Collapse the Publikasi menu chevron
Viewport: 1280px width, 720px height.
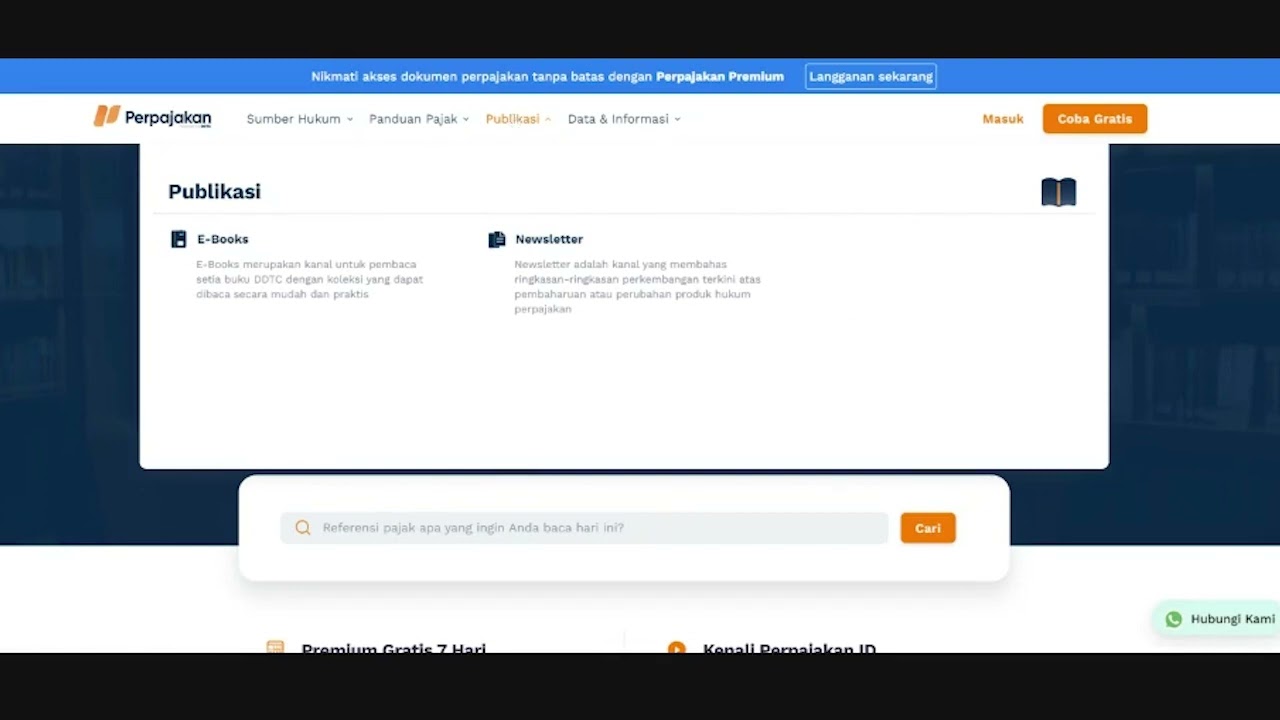coord(548,119)
